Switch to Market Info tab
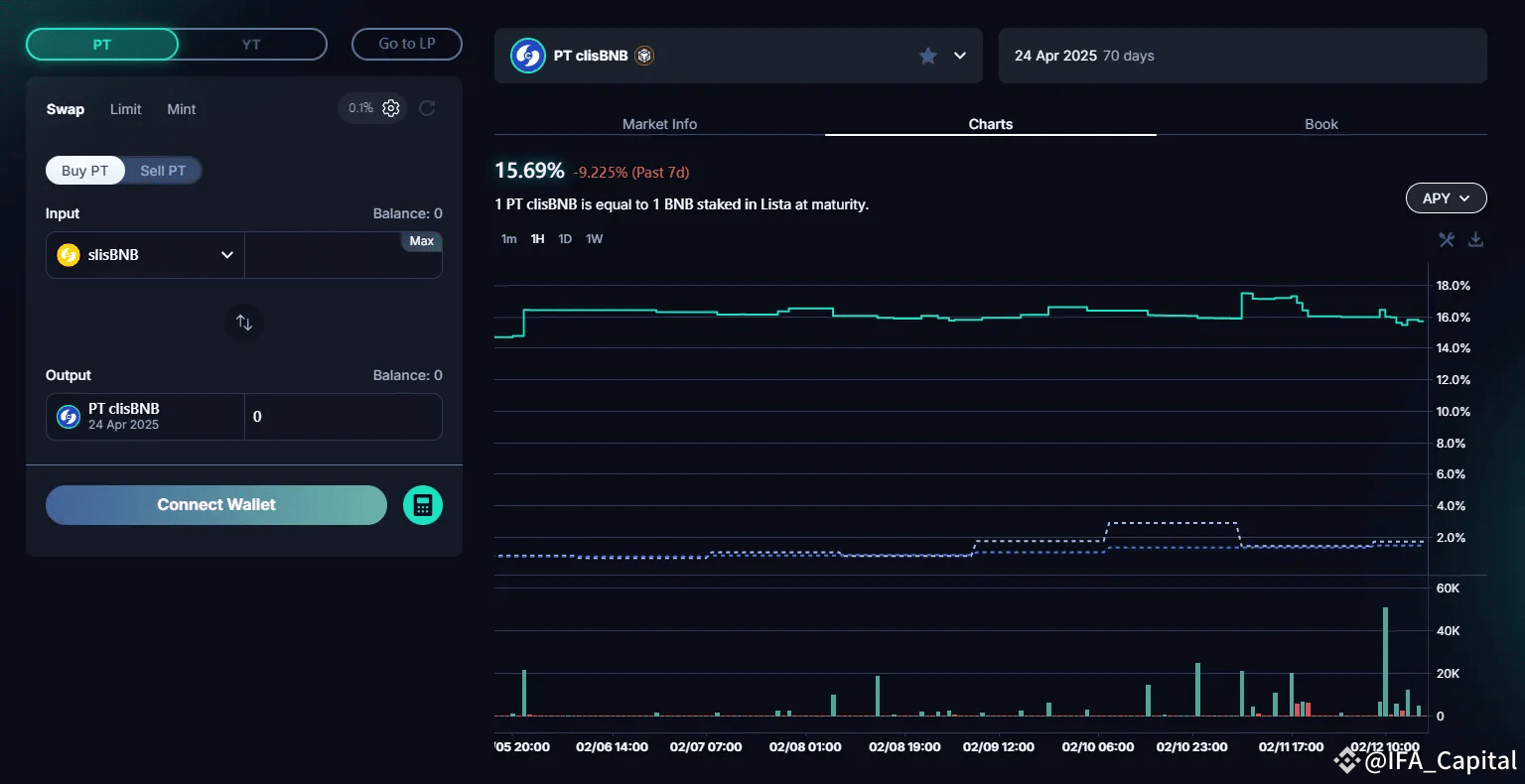 coord(659,124)
